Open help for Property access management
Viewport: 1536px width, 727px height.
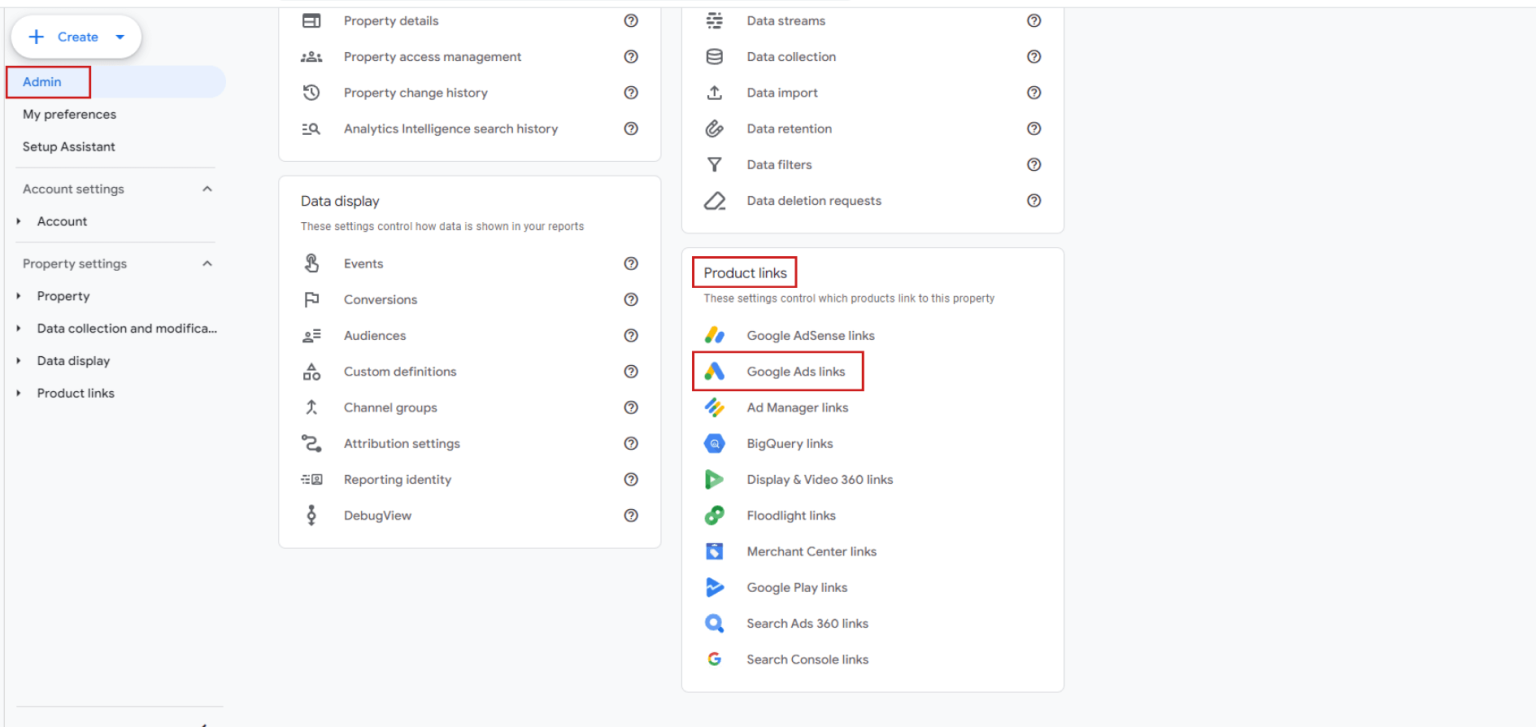pyautogui.click(x=631, y=56)
